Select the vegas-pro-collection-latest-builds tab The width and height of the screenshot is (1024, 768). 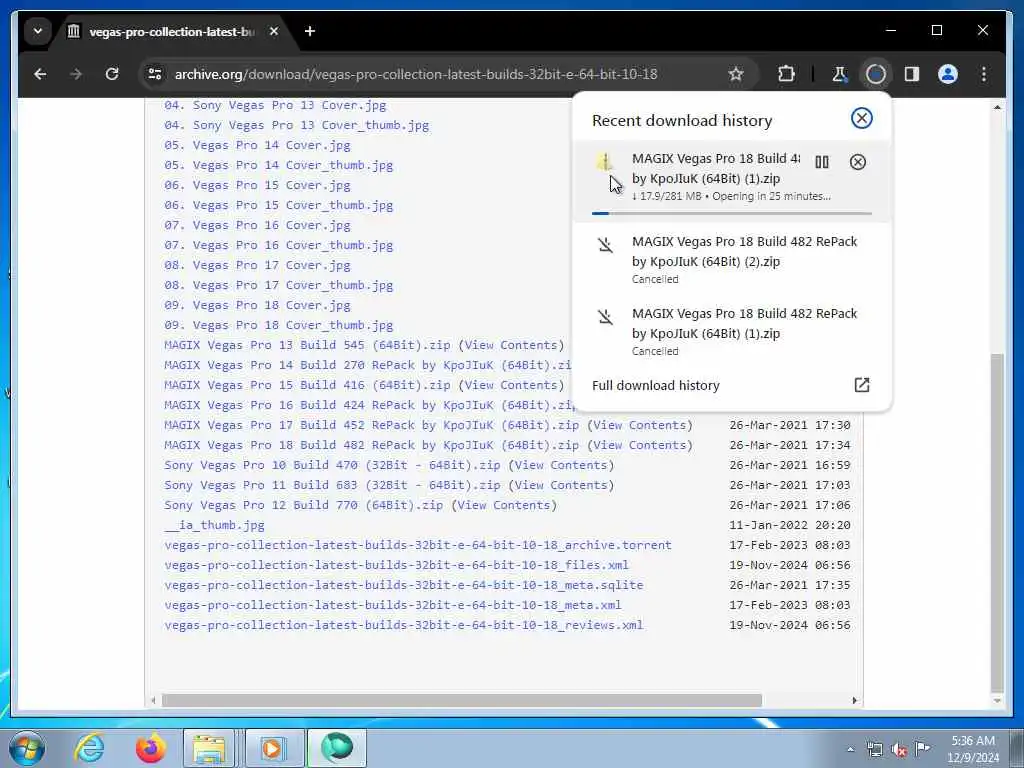point(171,31)
